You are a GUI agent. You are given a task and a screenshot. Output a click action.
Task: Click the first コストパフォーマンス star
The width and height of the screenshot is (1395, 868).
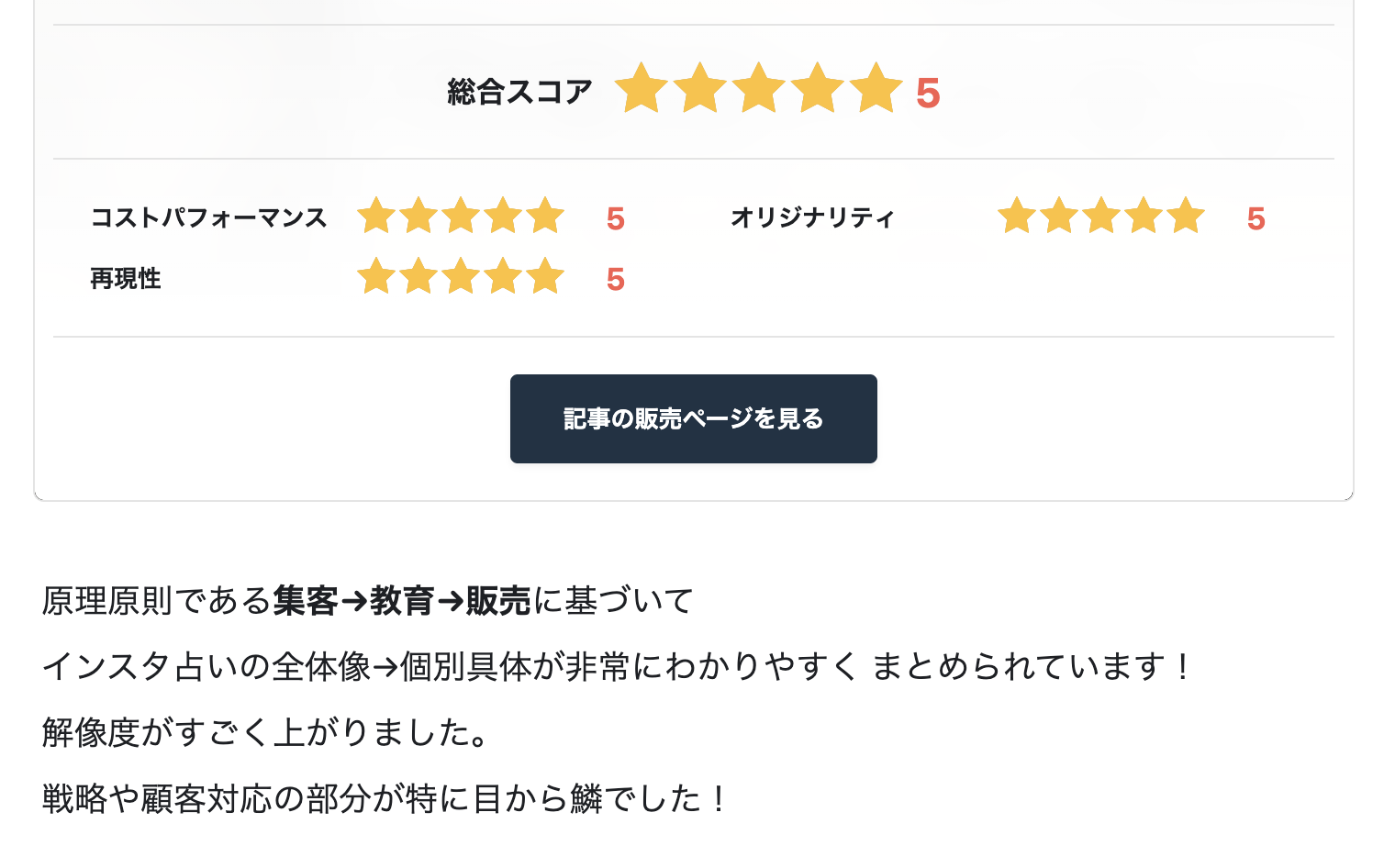[x=376, y=217]
